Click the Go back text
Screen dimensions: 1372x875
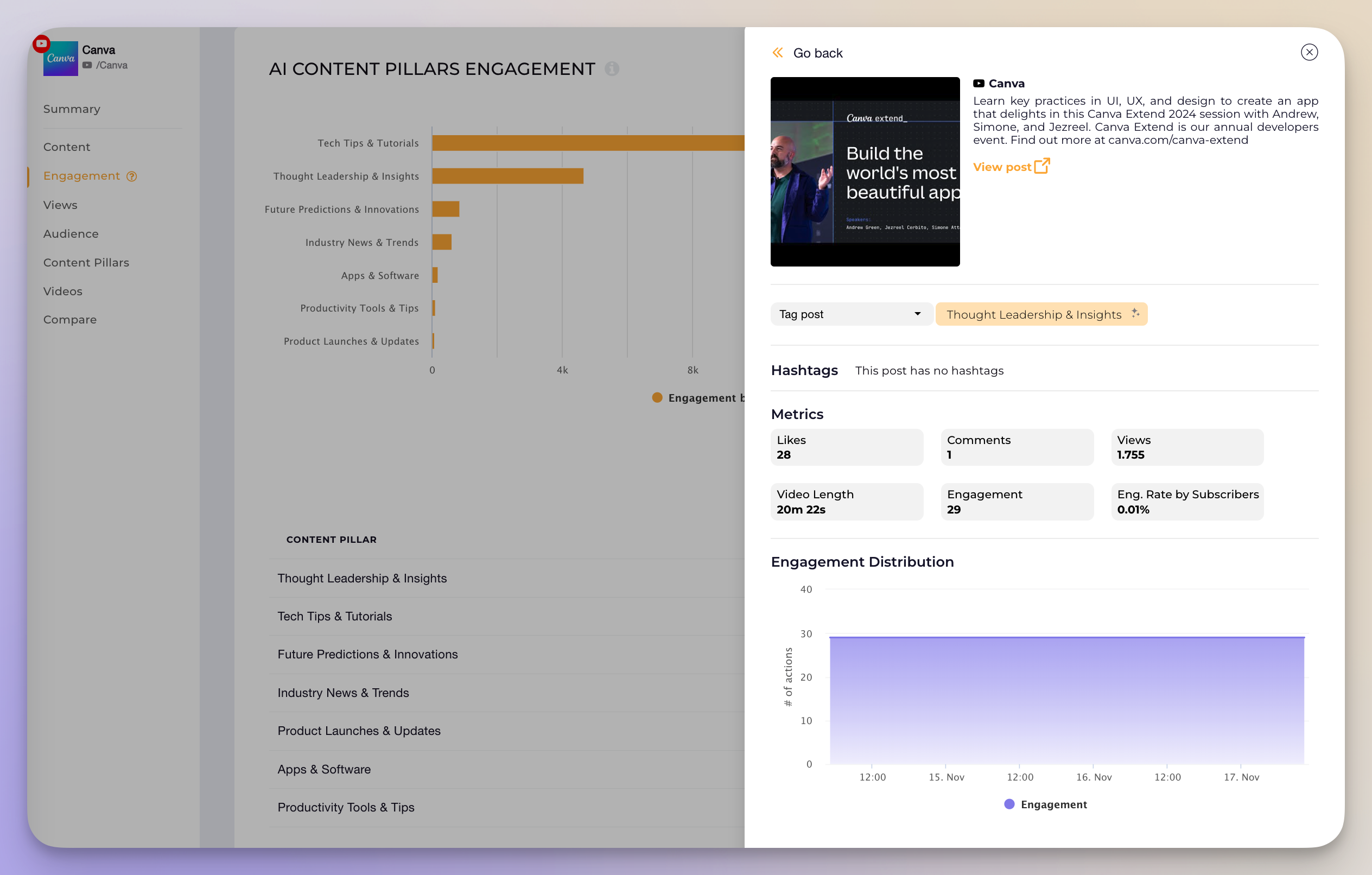pos(818,53)
